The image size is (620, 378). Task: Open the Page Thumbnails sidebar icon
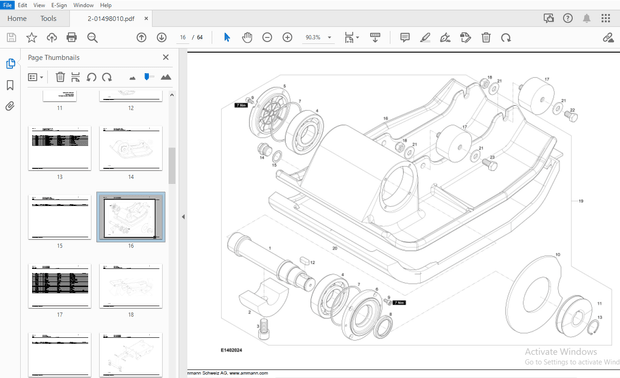coord(10,64)
